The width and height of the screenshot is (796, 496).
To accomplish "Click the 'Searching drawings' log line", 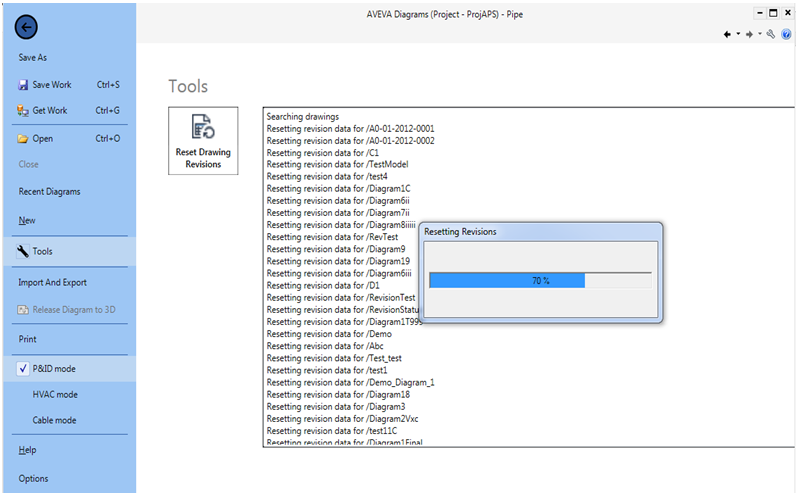I will pyautogui.click(x=303, y=116).
